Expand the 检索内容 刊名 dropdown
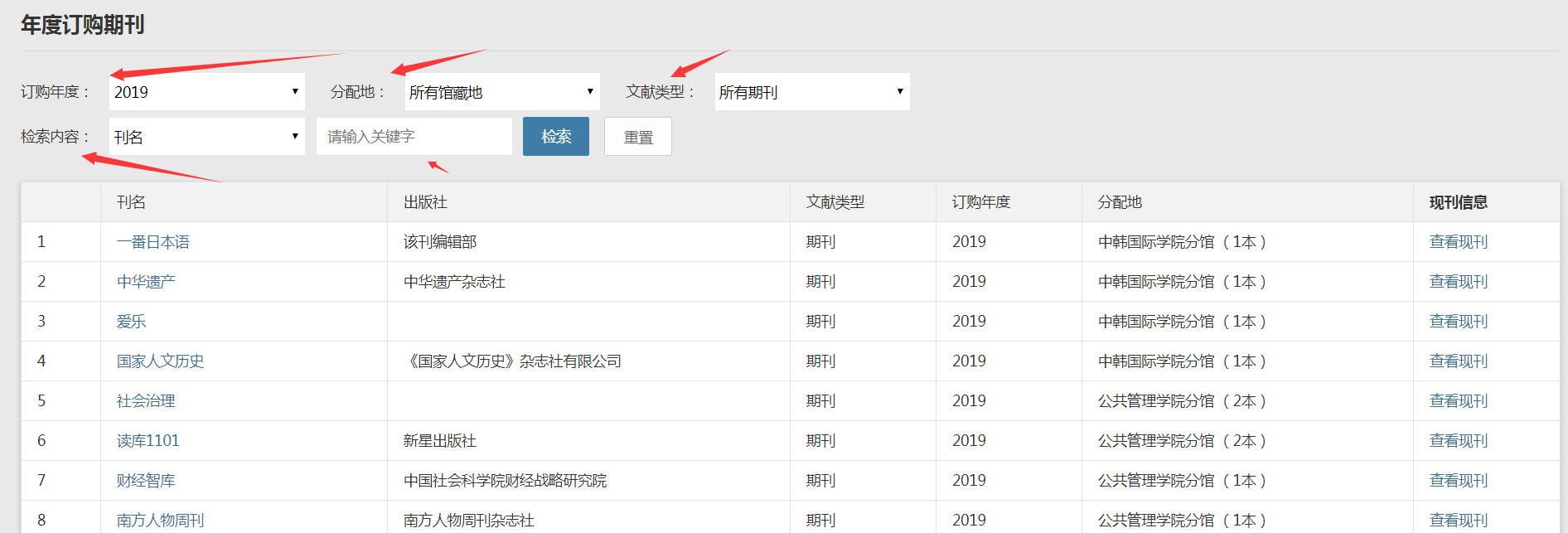The height and width of the screenshot is (533, 1568). click(x=206, y=137)
